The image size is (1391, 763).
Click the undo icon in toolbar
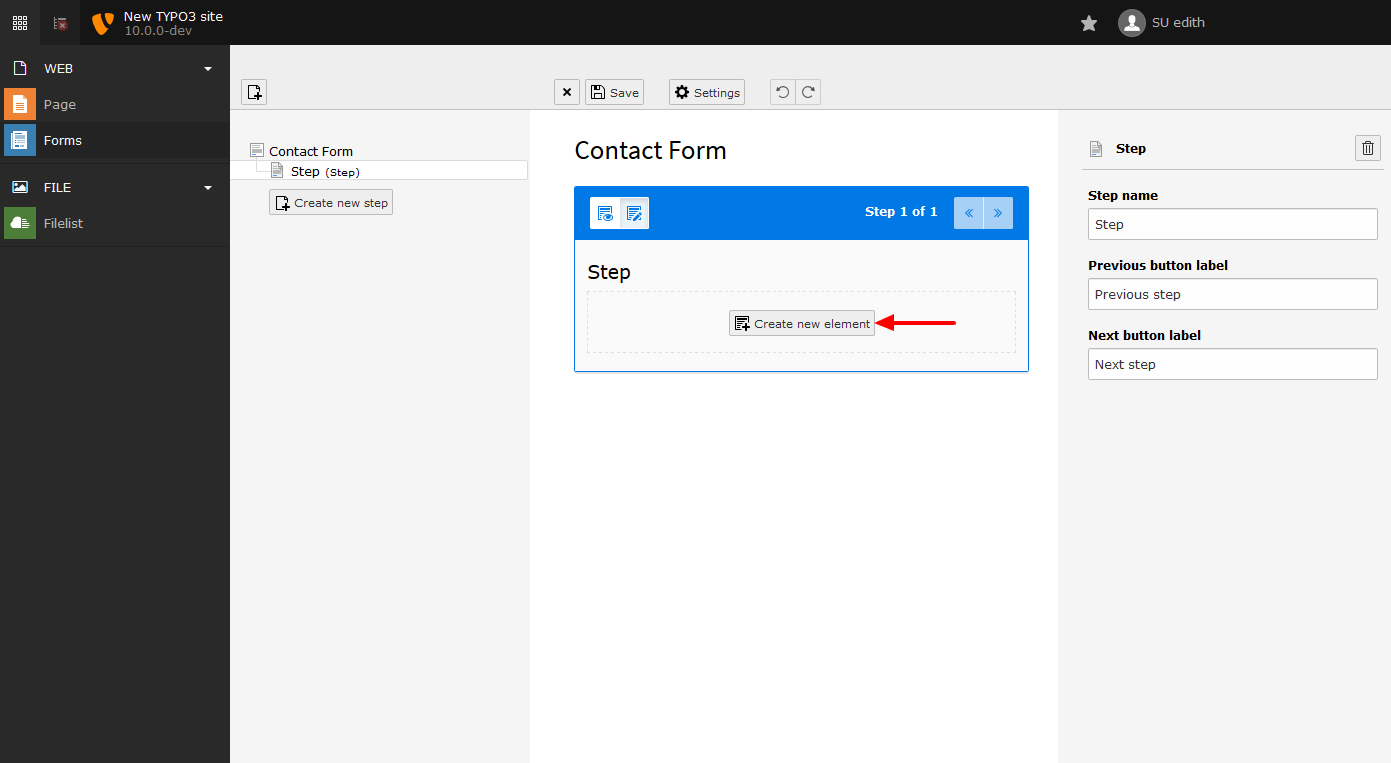pyautogui.click(x=782, y=91)
